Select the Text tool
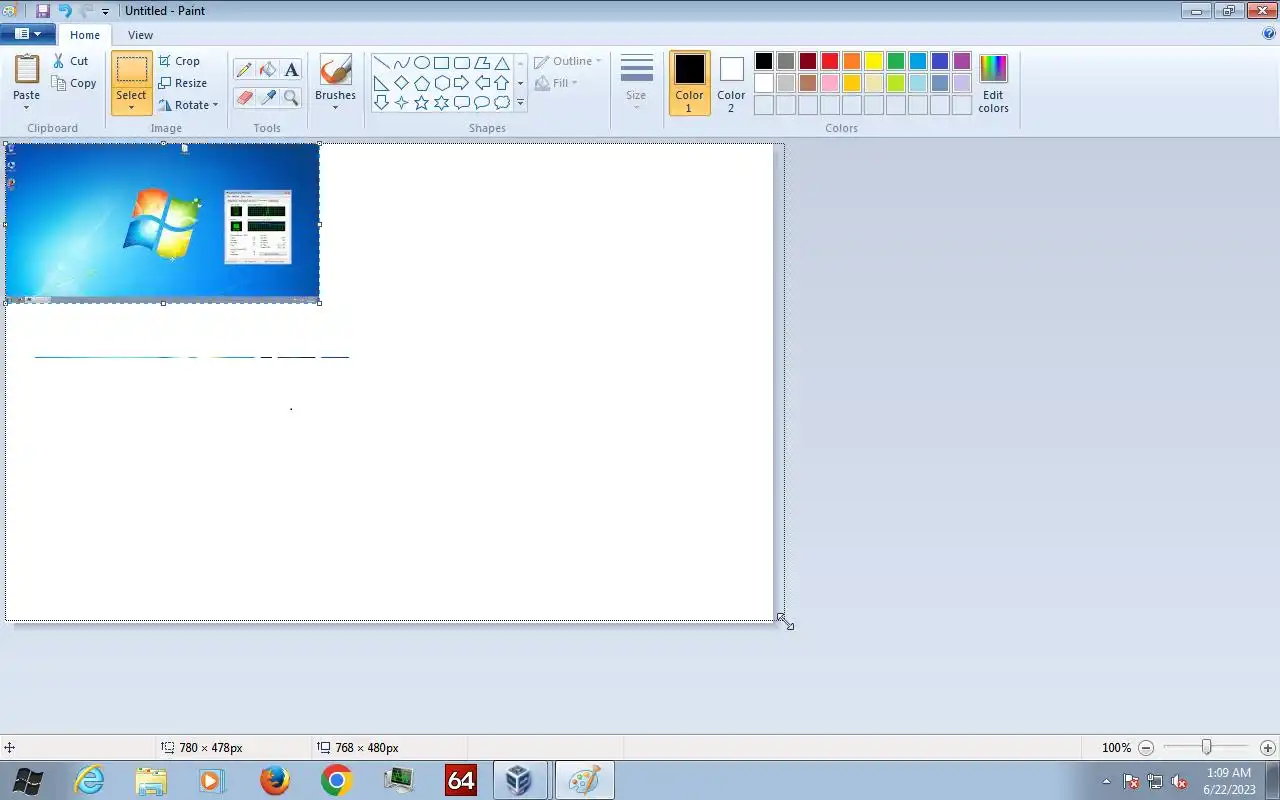The height and width of the screenshot is (800, 1280). click(291, 69)
